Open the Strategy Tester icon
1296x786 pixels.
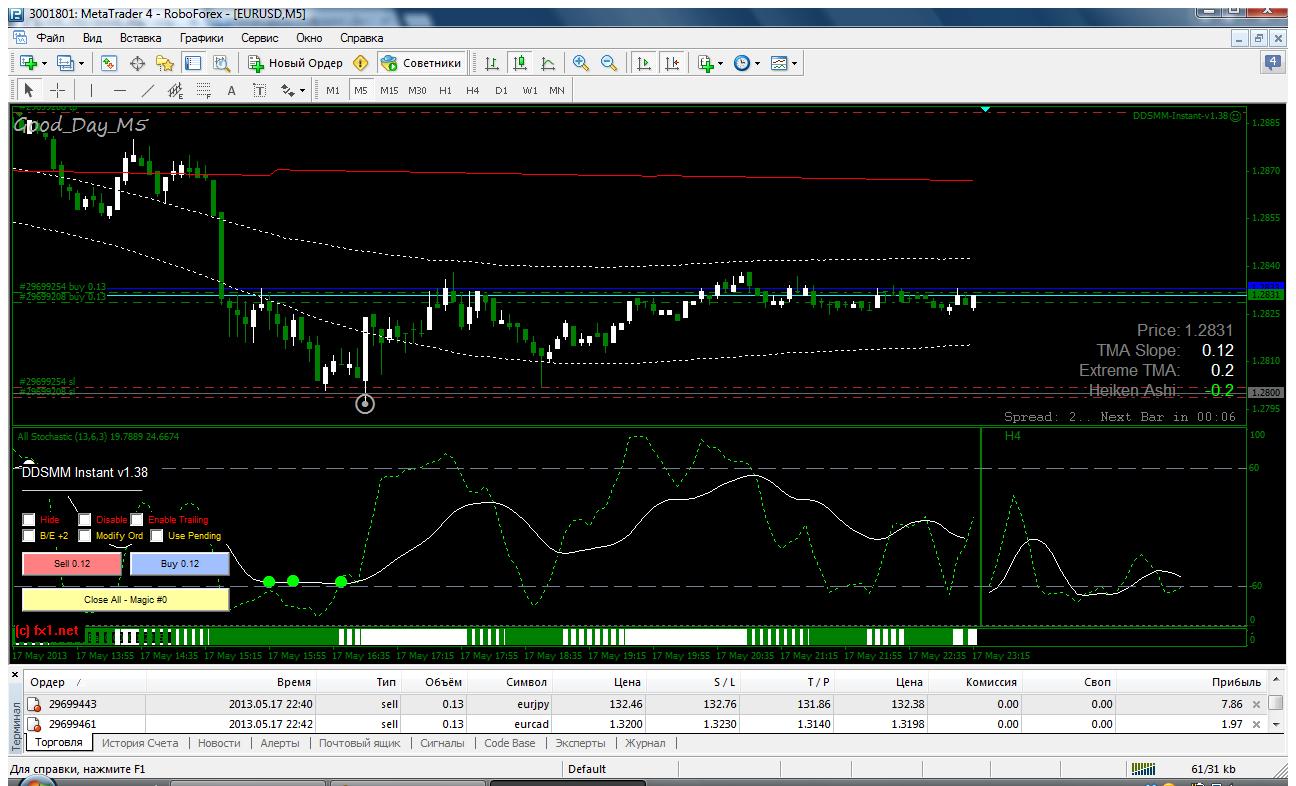(221, 63)
